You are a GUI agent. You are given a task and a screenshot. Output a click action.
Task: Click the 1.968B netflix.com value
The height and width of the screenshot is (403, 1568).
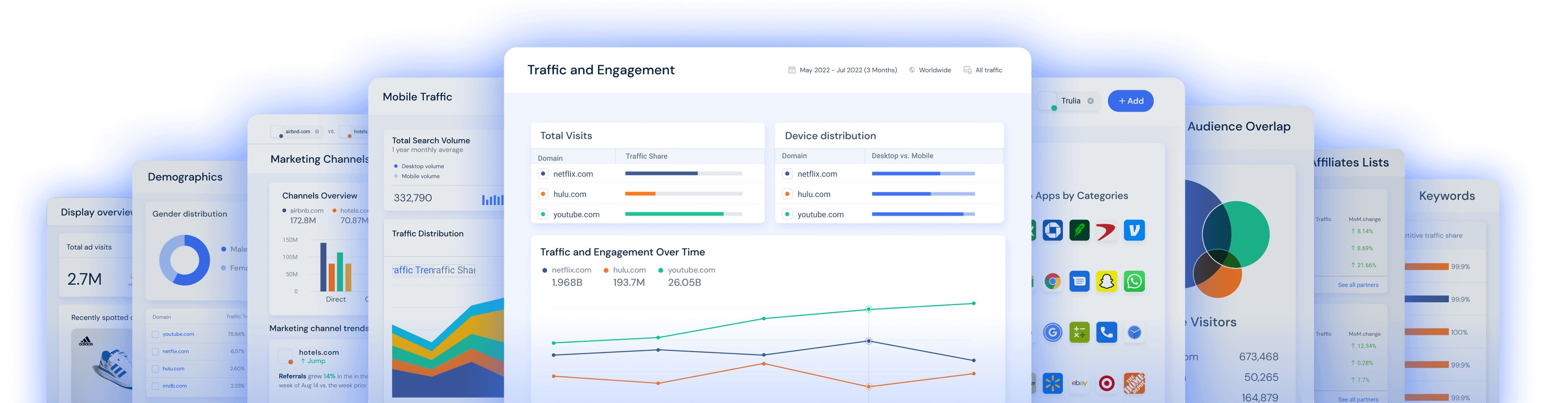(567, 283)
